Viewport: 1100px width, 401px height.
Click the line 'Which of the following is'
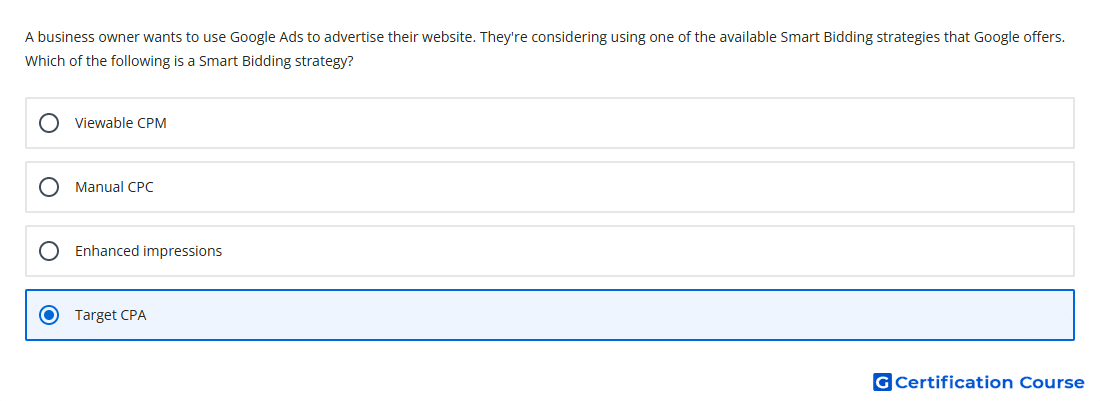[x=189, y=61]
